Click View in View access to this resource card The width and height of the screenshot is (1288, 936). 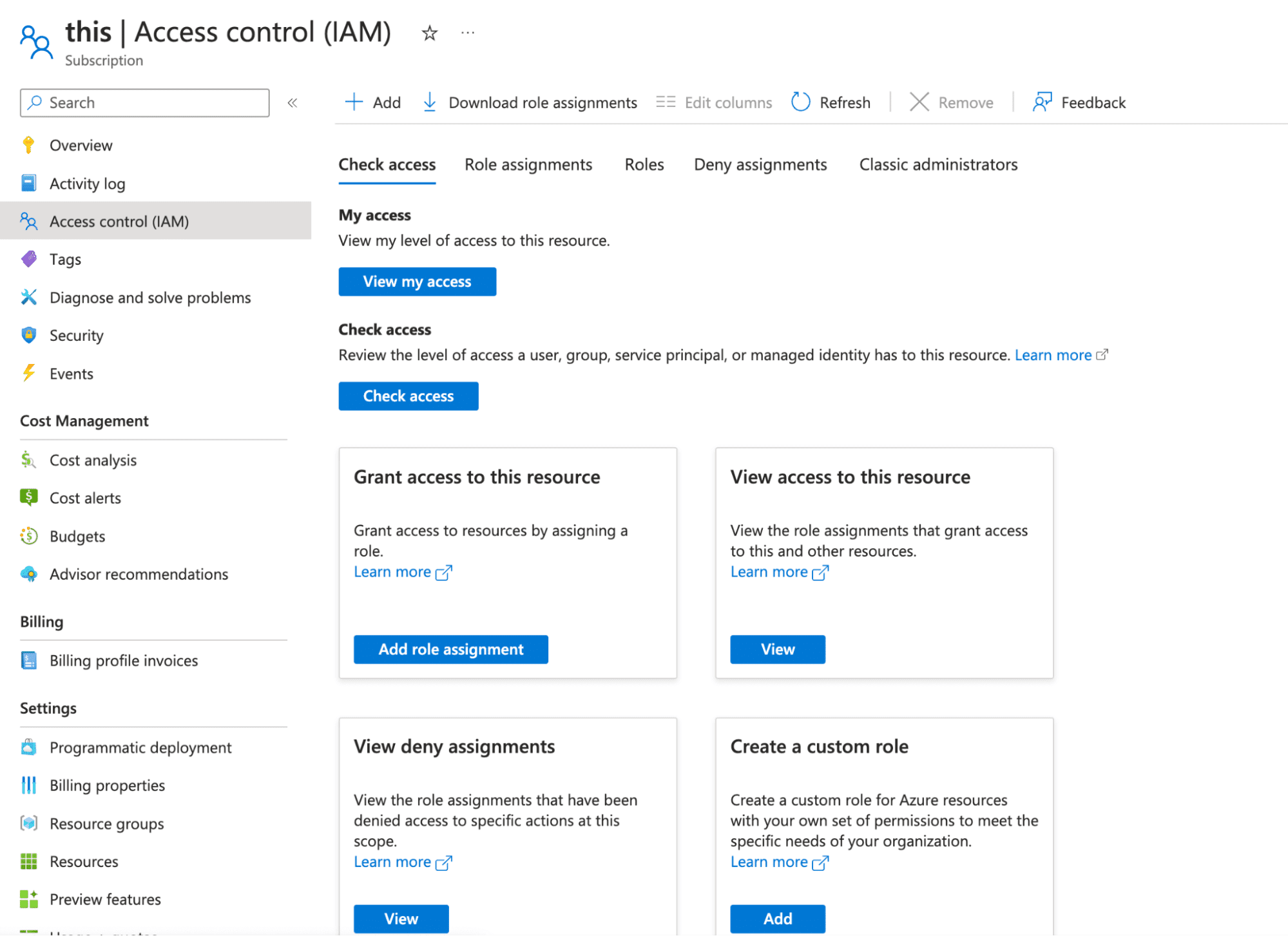tap(778, 649)
